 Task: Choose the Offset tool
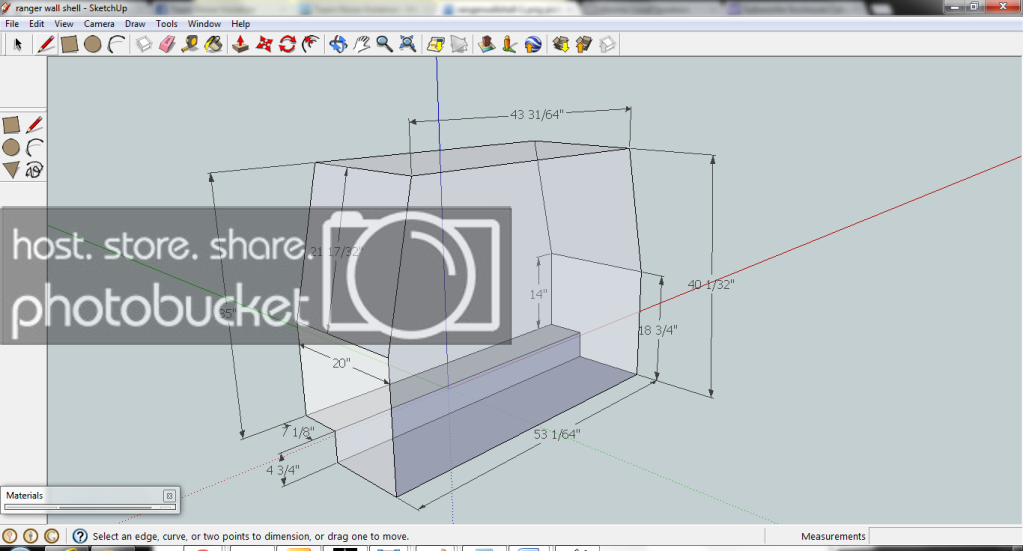click(x=311, y=44)
